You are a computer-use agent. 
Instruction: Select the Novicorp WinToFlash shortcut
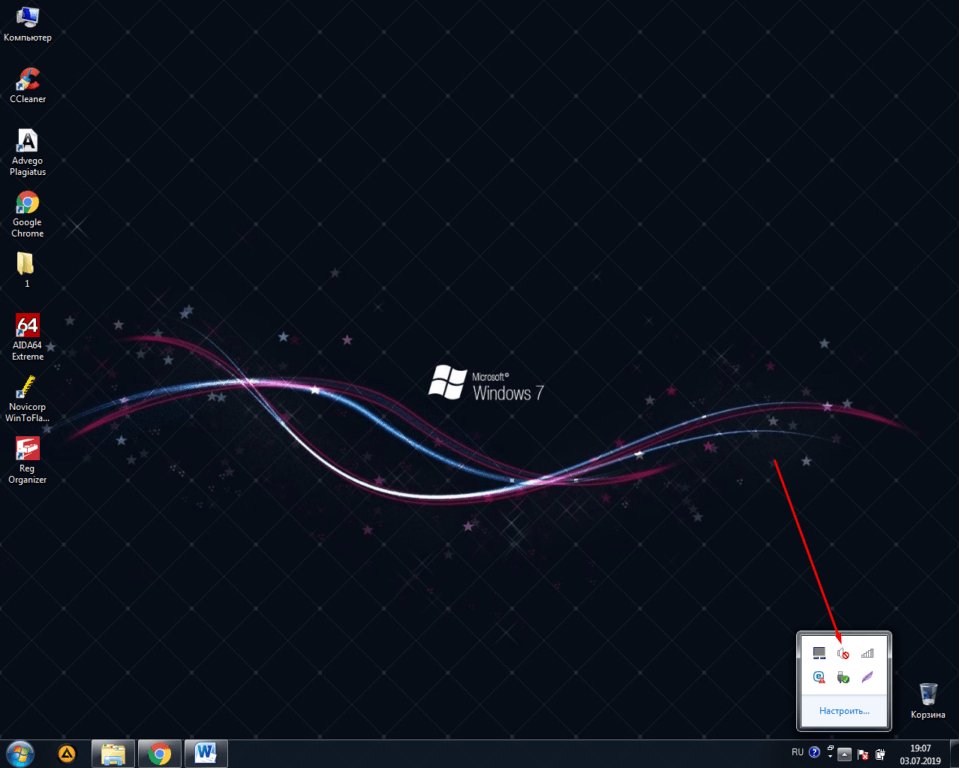click(x=28, y=399)
